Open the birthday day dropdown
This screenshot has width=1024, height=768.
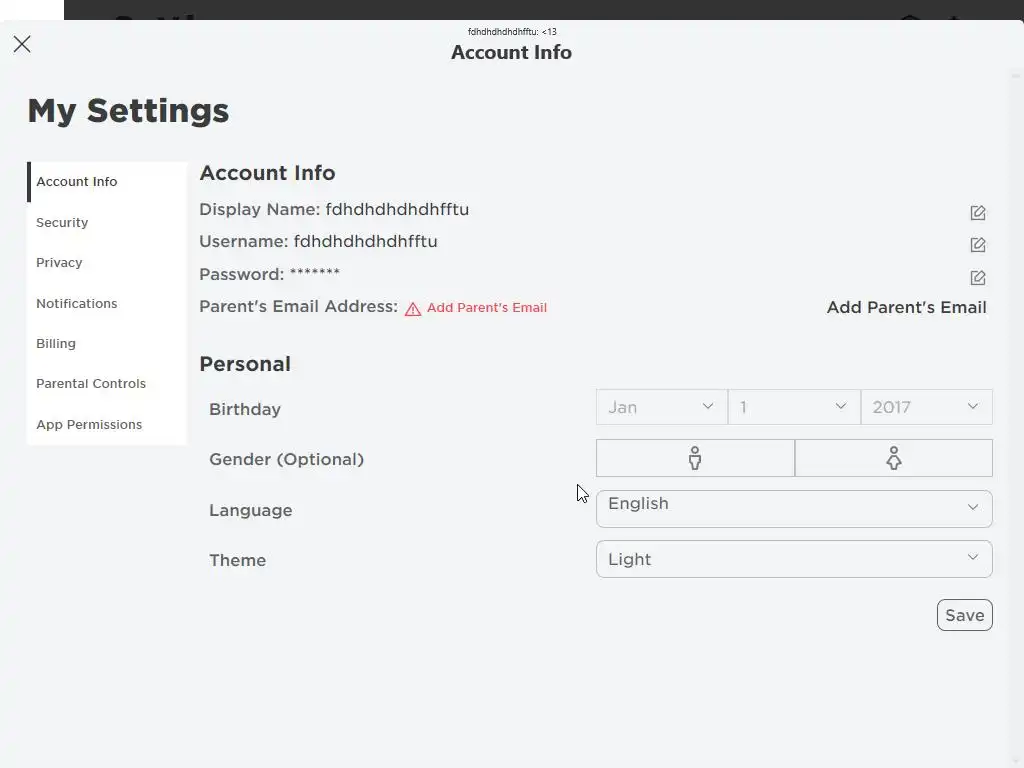tap(794, 407)
